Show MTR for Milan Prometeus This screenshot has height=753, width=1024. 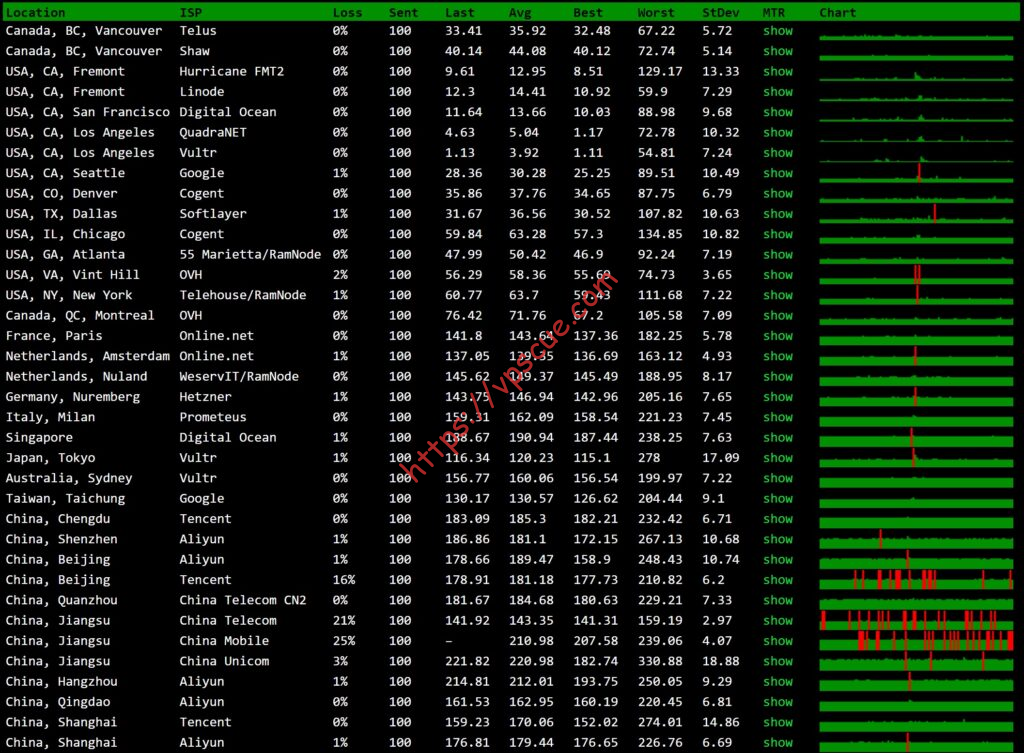[778, 417]
